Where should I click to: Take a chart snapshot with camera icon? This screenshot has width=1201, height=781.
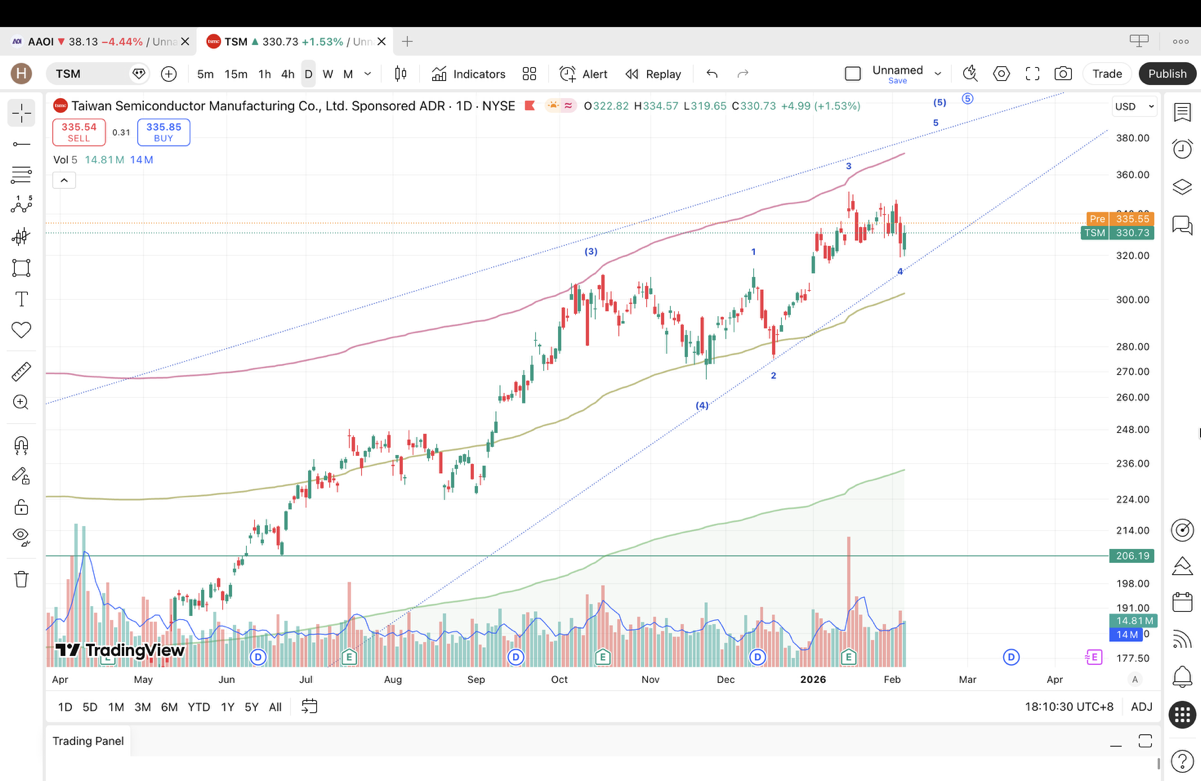point(1063,74)
